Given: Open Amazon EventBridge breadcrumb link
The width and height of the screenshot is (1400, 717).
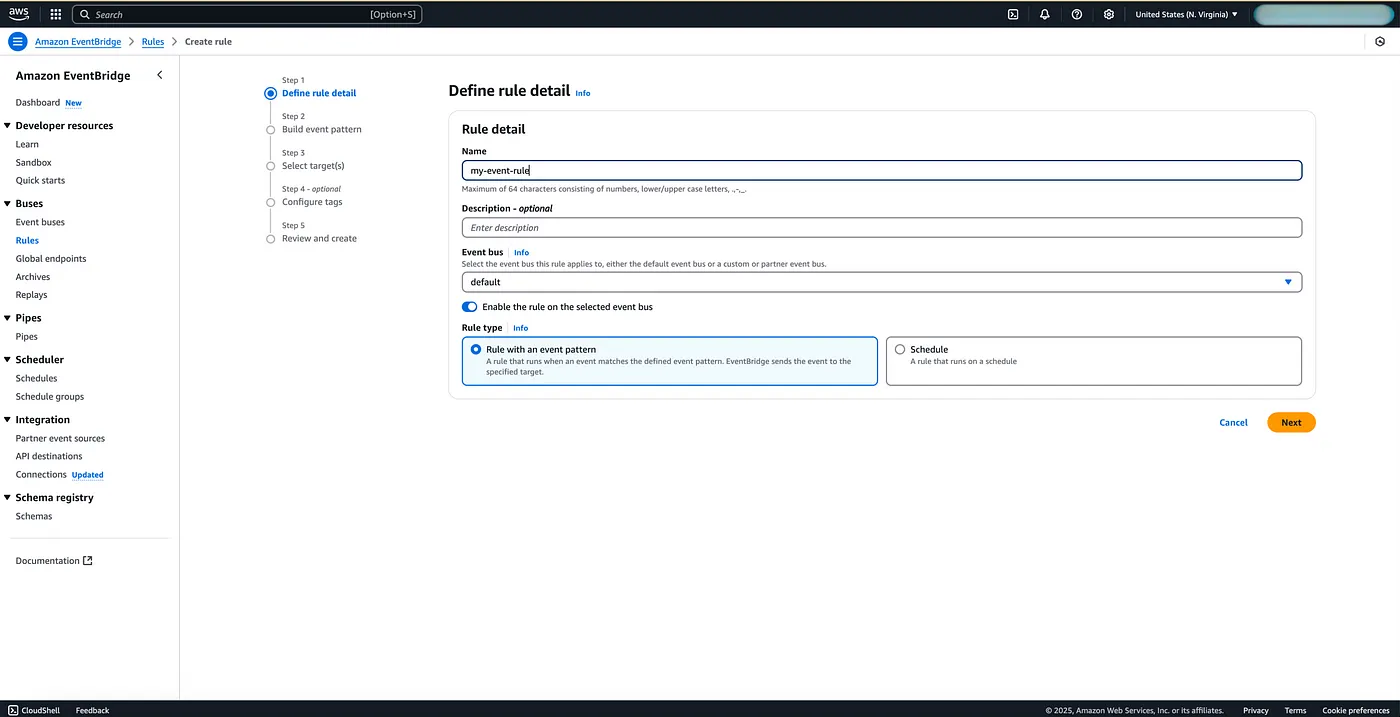Looking at the screenshot, I should (78, 41).
